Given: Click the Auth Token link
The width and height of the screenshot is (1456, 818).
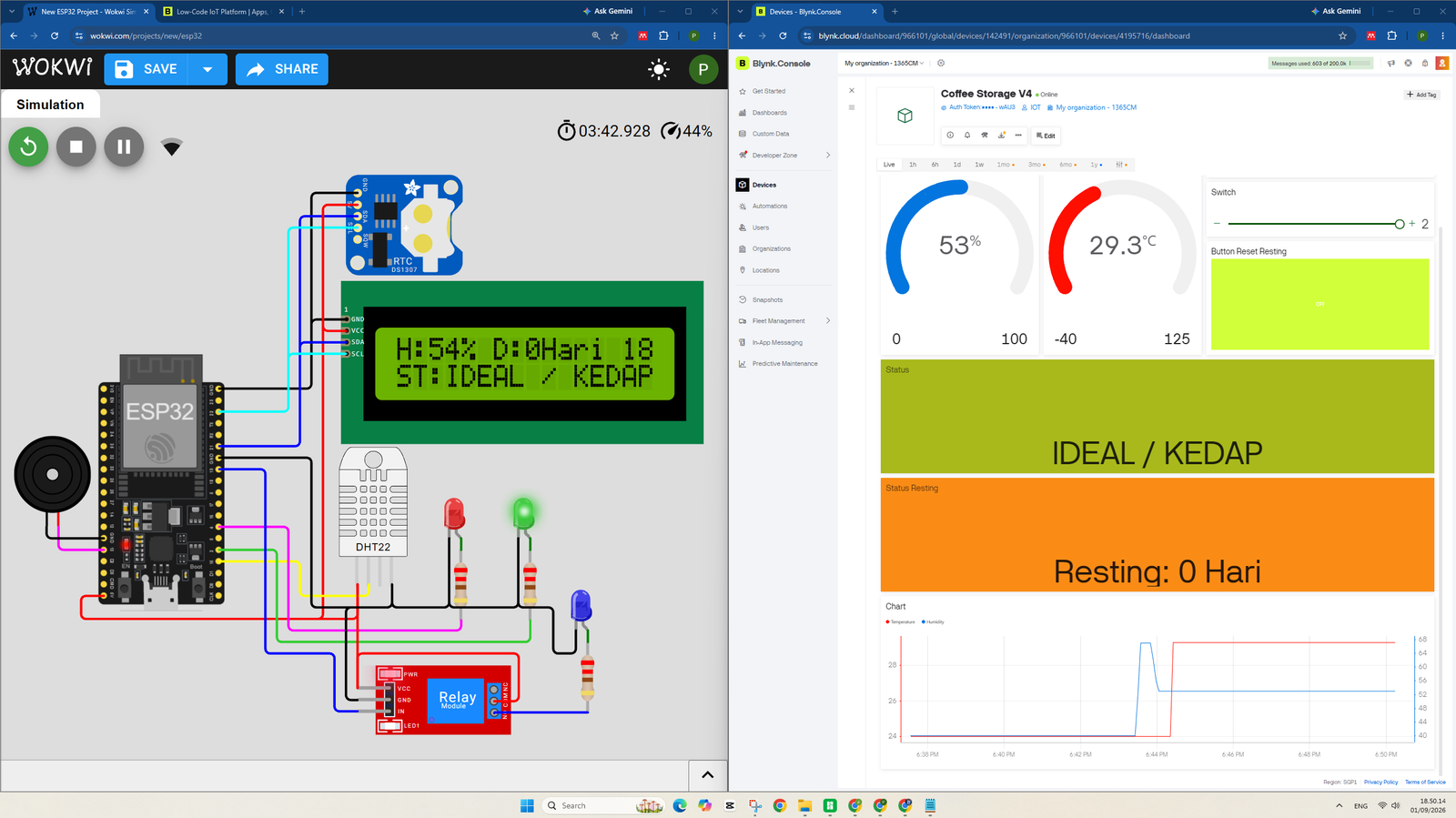Looking at the screenshot, I should [x=978, y=107].
